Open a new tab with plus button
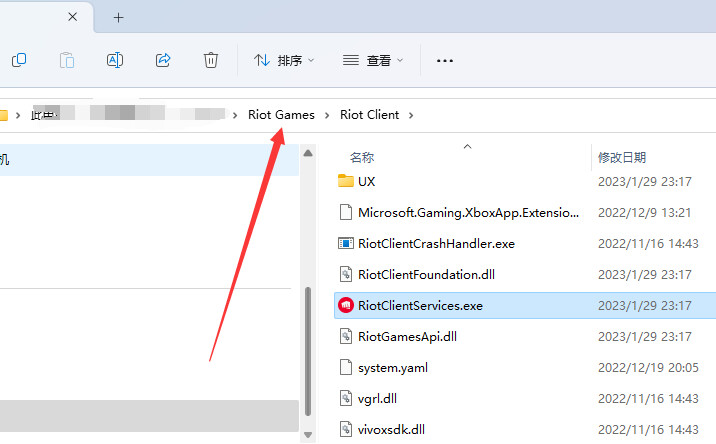 (x=118, y=17)
